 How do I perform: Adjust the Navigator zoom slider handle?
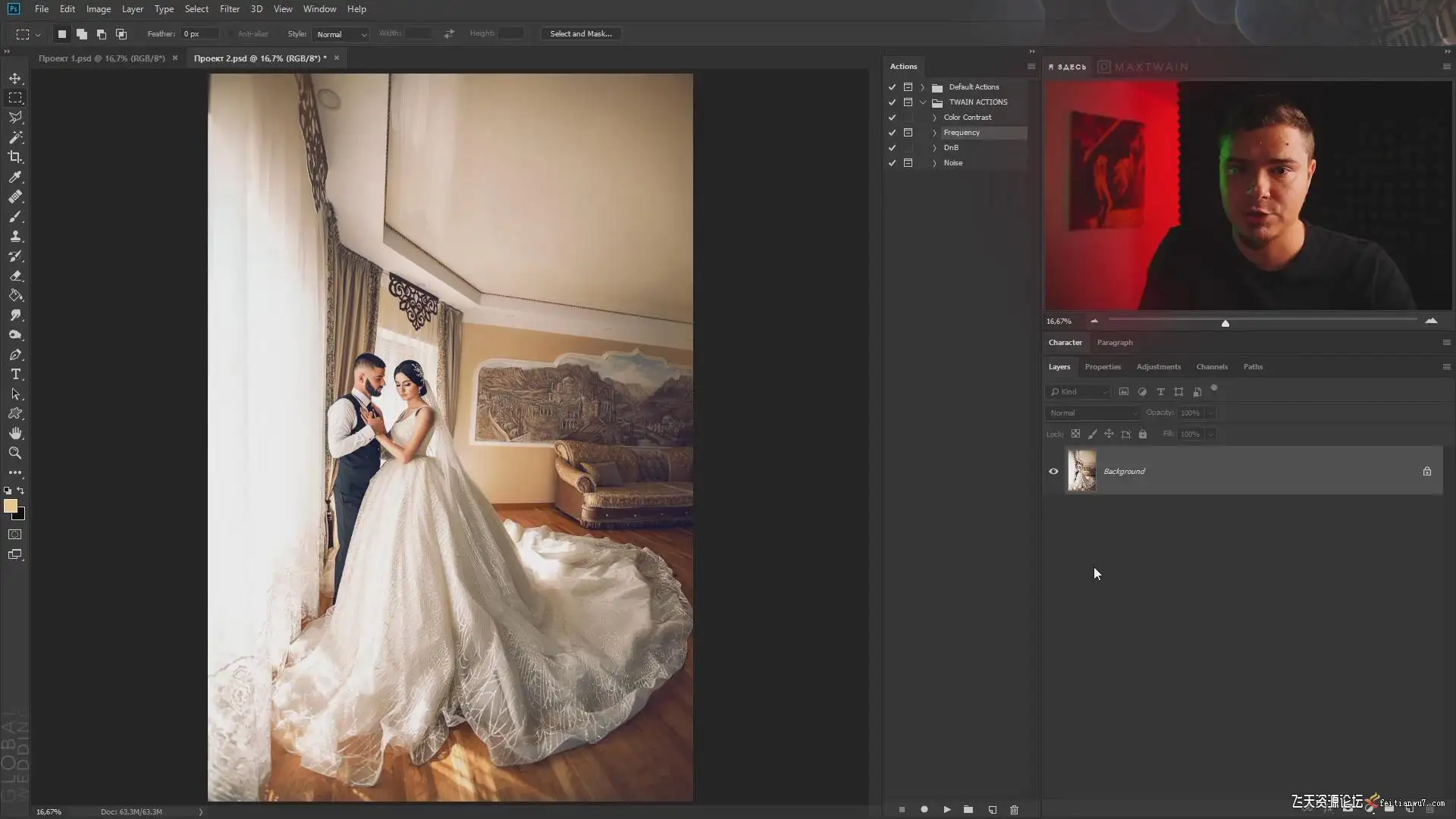pyautogui.click(x=1225, y=323)
